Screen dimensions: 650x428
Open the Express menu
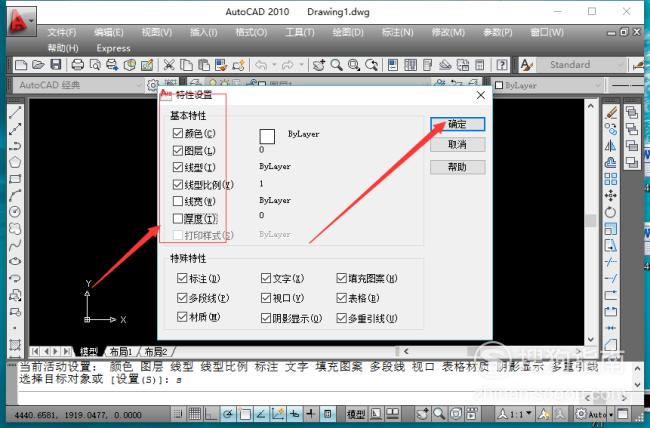(x=113, y=48)
